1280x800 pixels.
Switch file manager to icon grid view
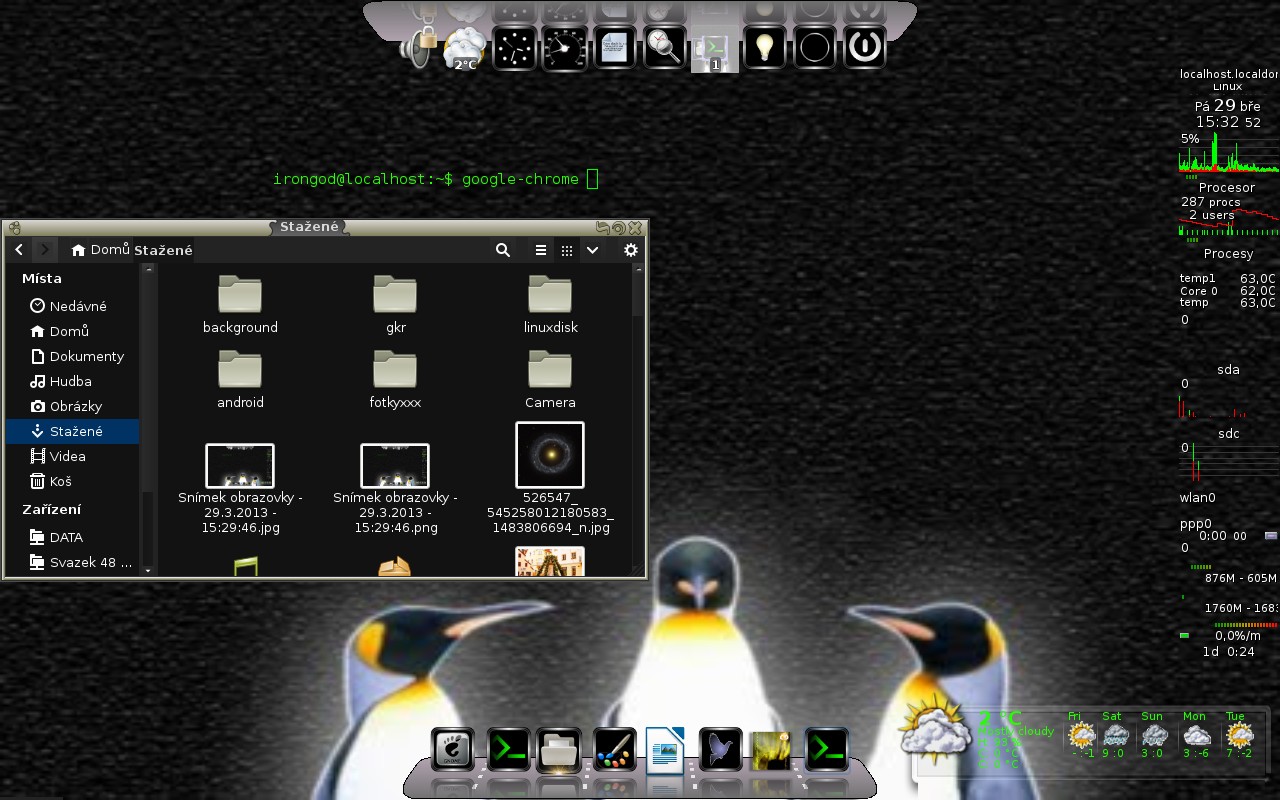(567, 250)
